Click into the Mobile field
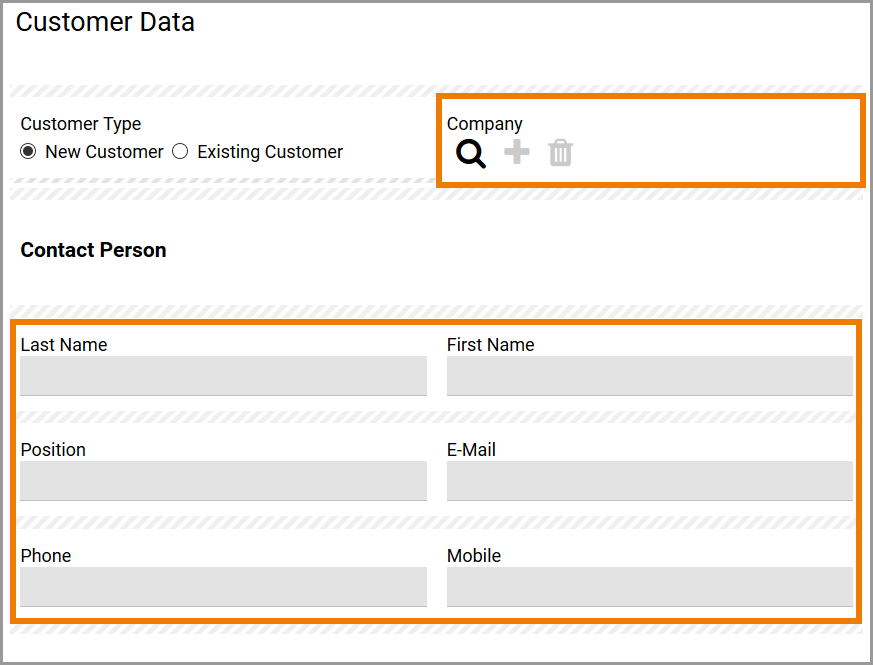Viewport: 873px width, 665px height. click(650, 587)
